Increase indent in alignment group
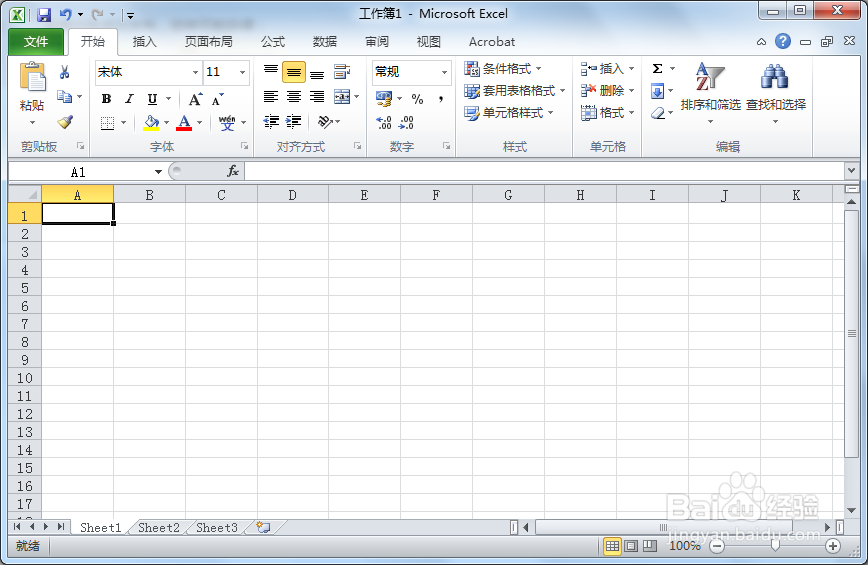The height and width of the screenshot is (565, 868). (293, 121)
